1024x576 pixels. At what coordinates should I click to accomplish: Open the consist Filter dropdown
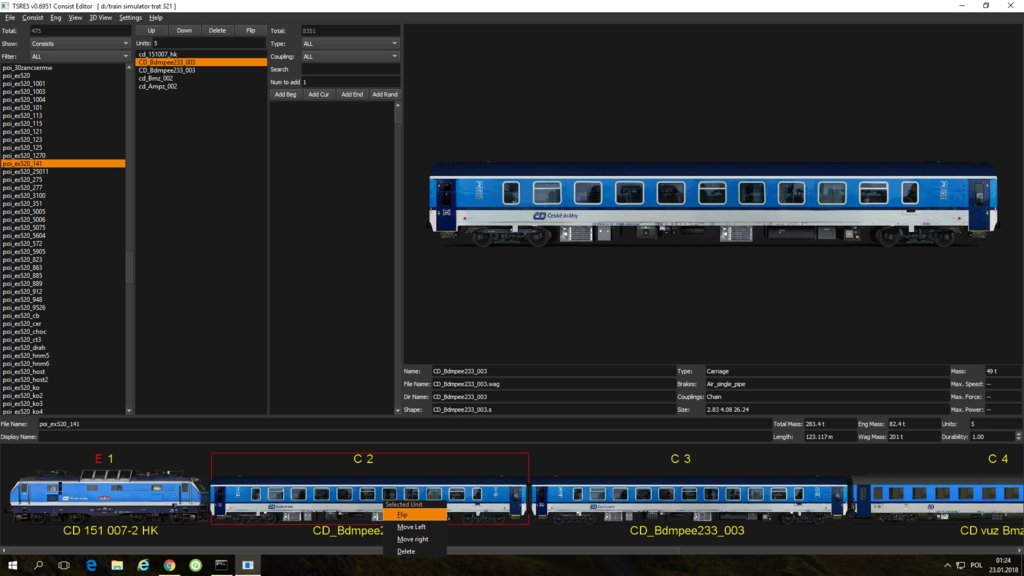click(x=79, y=57)
